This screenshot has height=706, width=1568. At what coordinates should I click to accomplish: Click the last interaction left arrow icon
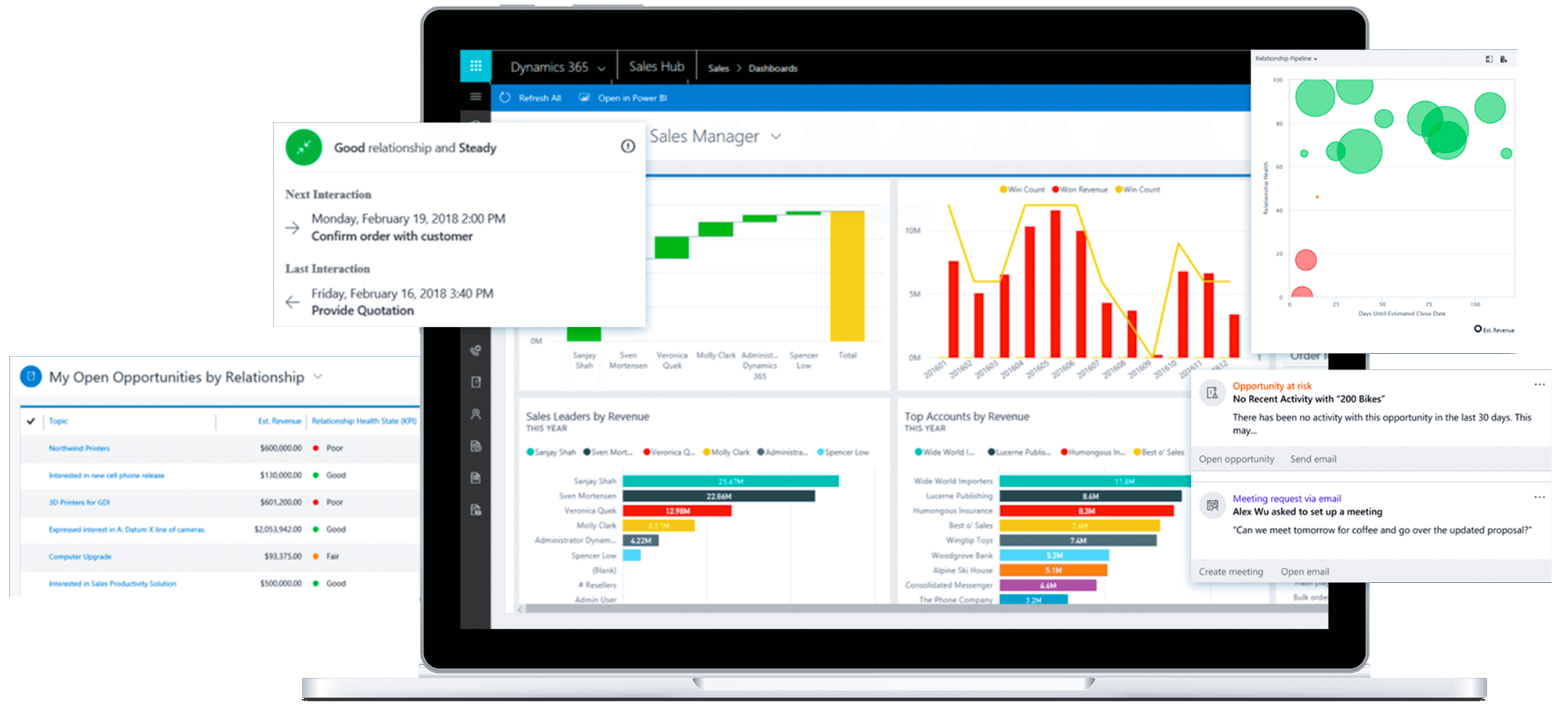tap(292, 302)
